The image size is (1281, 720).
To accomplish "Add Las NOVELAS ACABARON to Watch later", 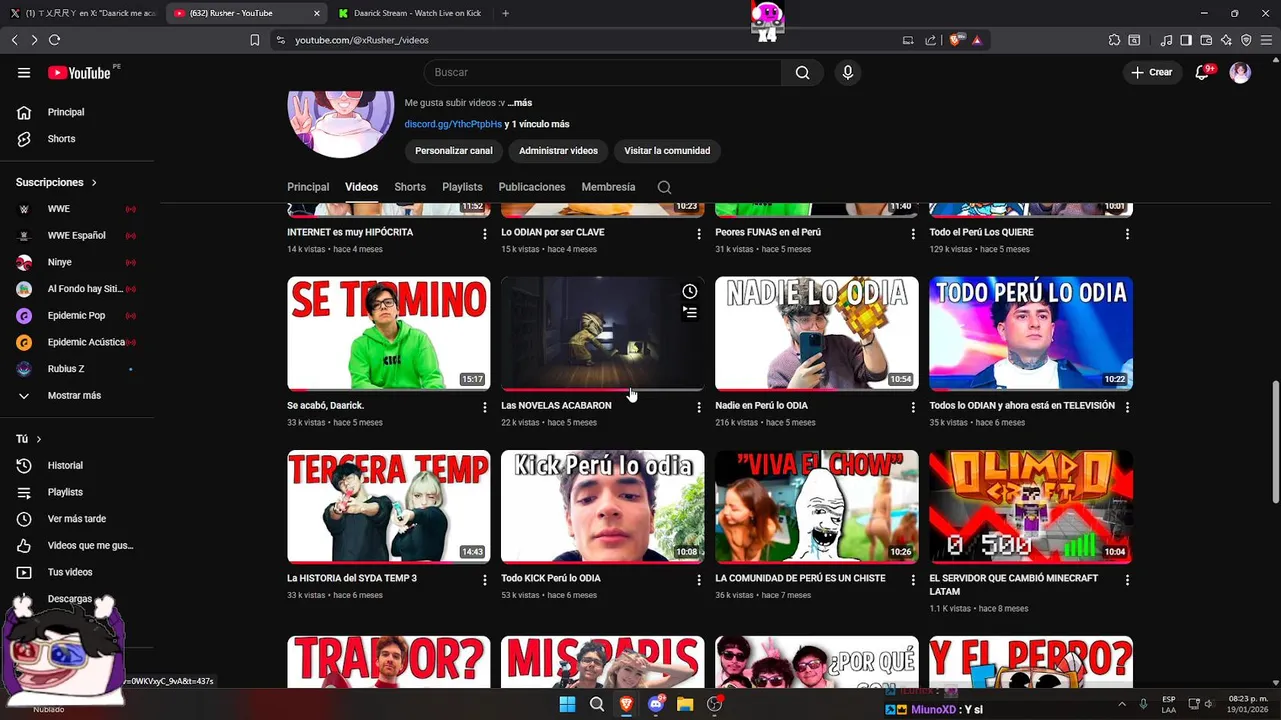I will 690,291.
